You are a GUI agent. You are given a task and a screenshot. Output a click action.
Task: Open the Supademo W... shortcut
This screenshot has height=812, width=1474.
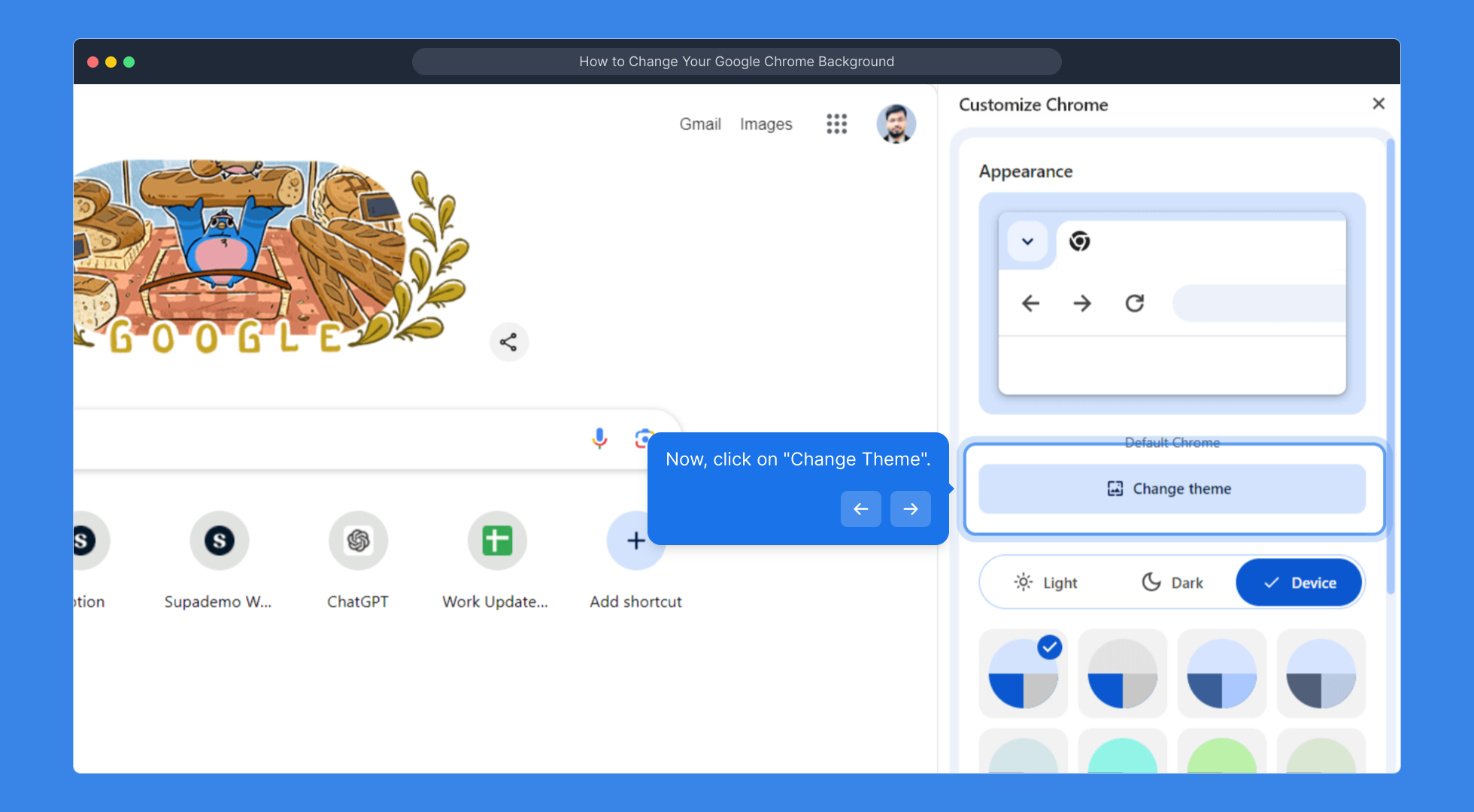(x=219, y=541)
